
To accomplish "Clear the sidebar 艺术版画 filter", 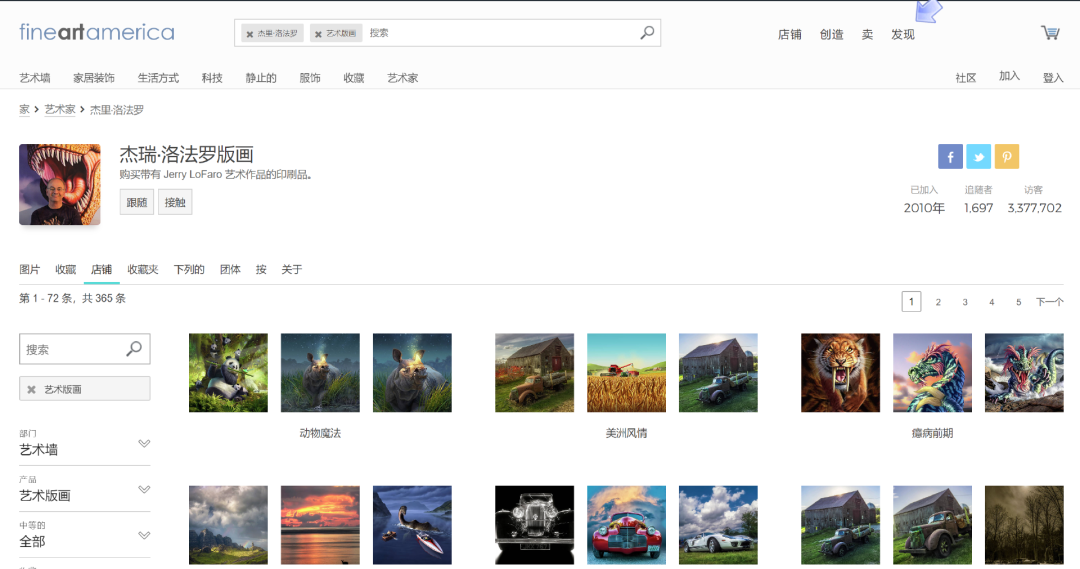I will coord(31,389).
